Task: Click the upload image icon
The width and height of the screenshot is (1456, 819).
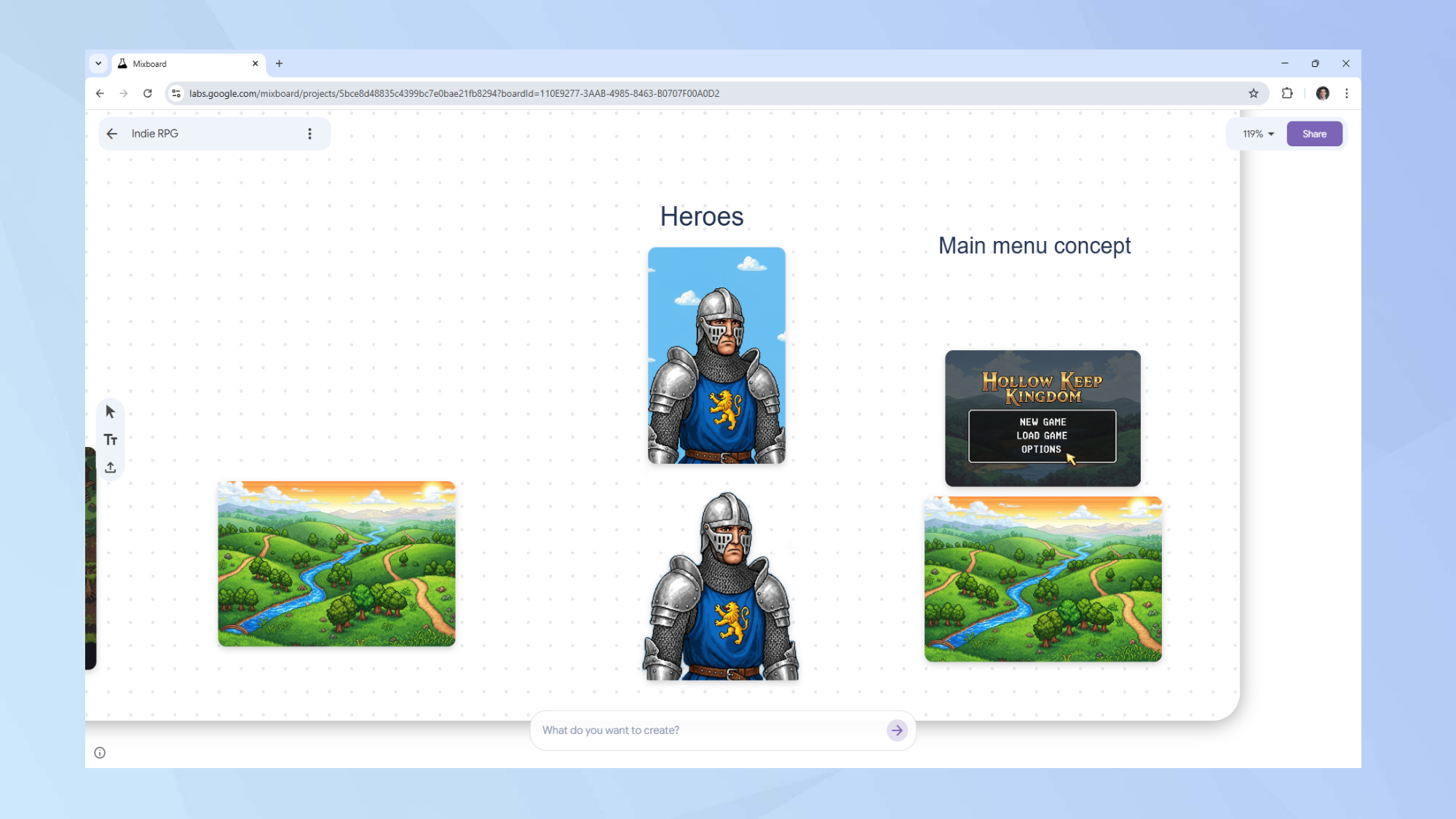Action: 111,467
